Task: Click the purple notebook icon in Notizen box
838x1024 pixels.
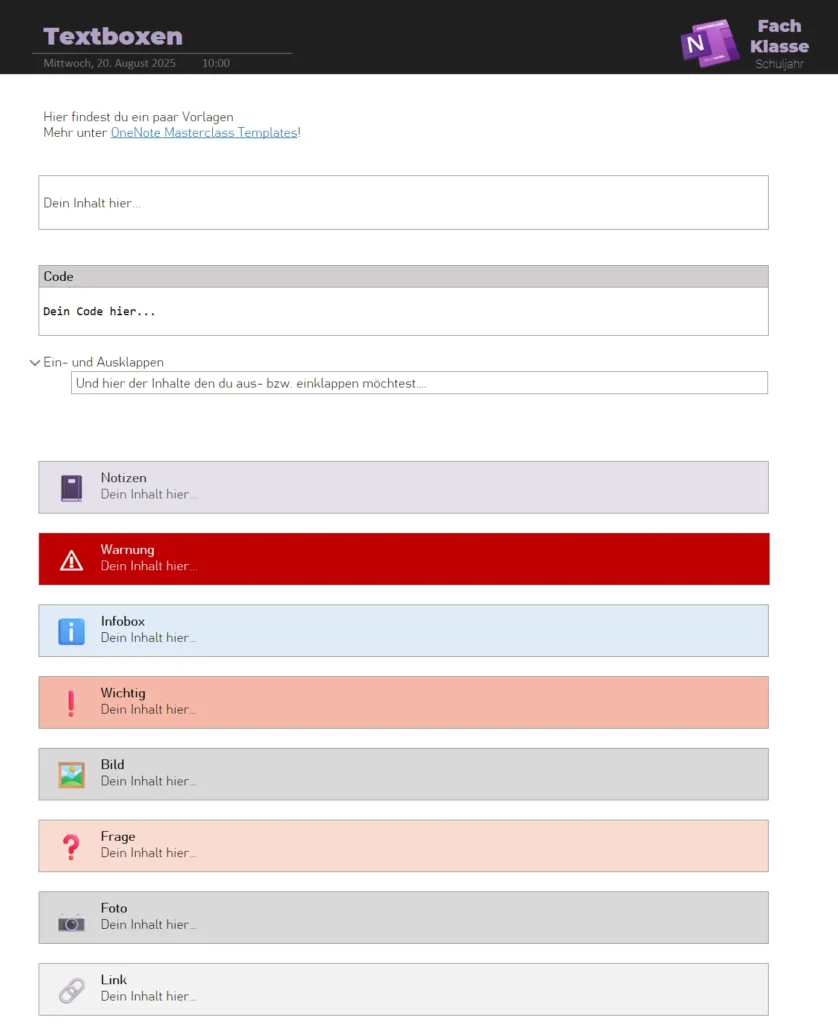Action: (71, 488)
